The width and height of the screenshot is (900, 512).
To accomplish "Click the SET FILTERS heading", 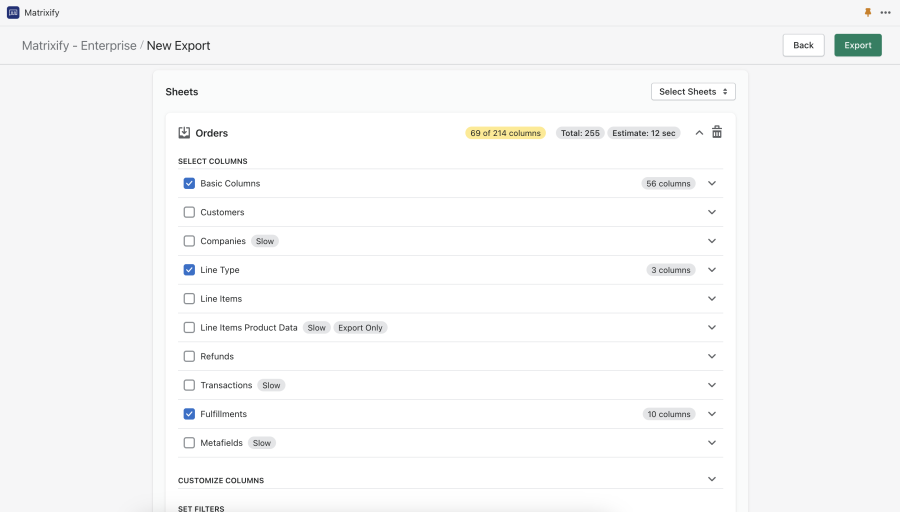I will (201, 509).
